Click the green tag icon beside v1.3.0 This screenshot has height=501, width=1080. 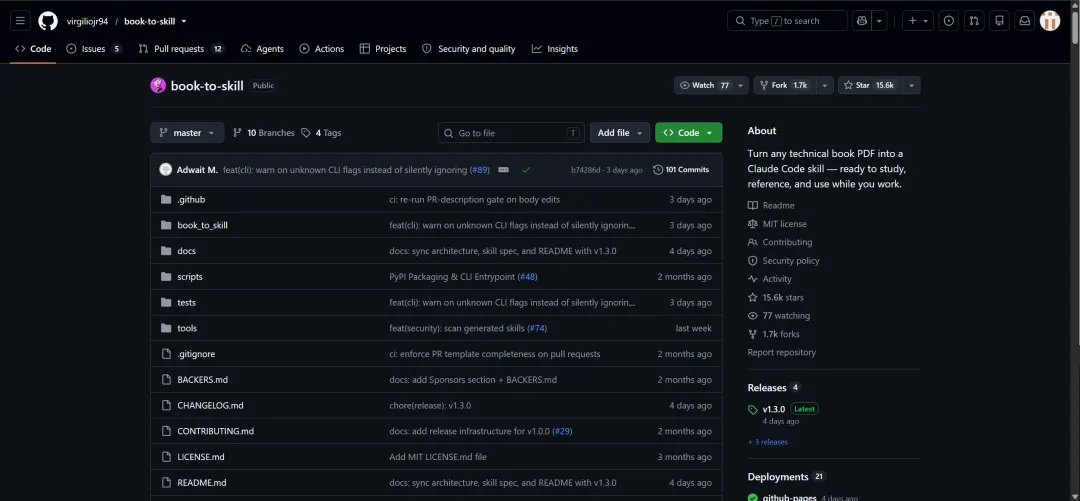(x=753, y=409)
